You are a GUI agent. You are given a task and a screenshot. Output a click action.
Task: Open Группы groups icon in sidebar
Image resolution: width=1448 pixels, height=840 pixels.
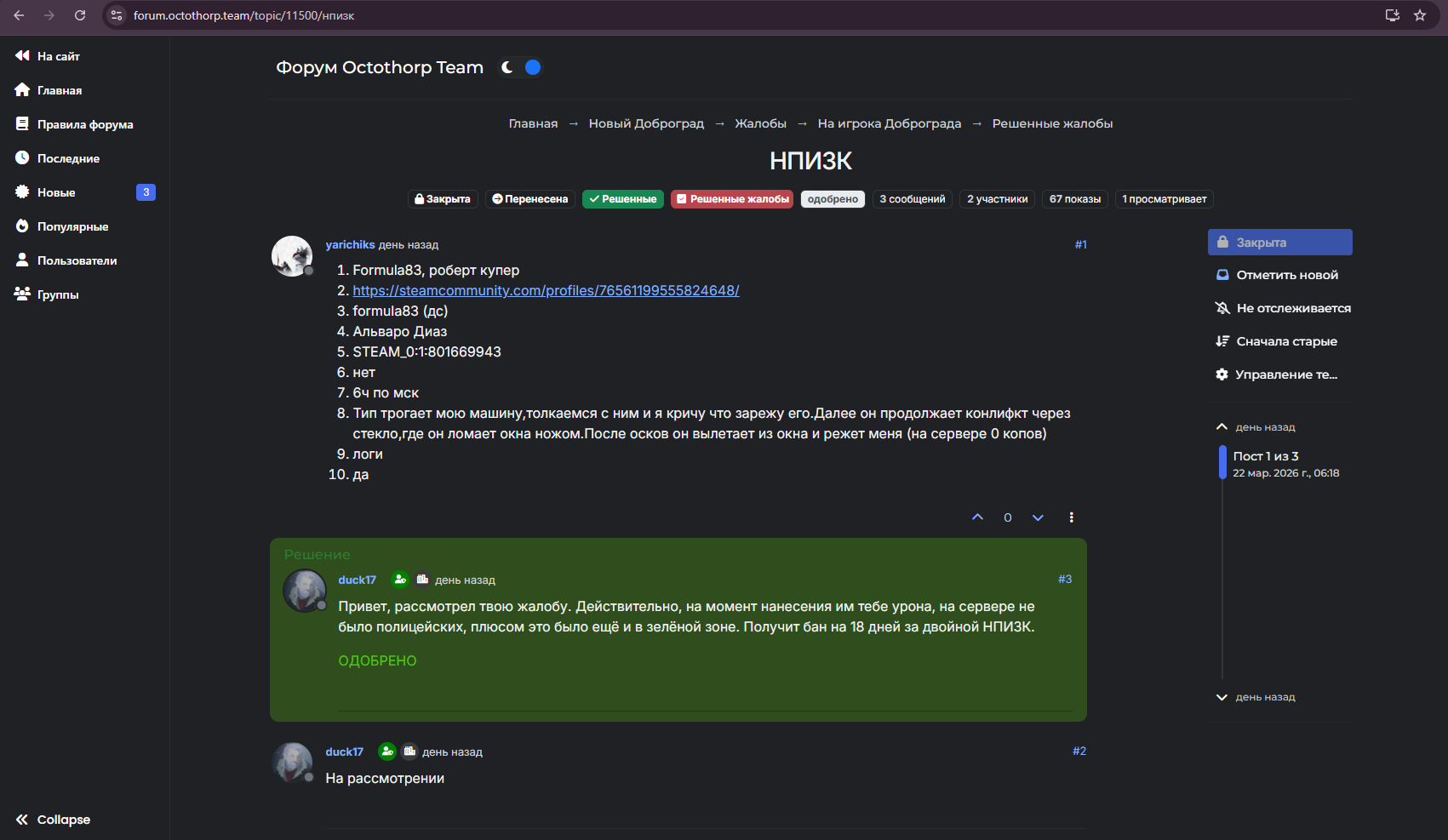[22, 294]
